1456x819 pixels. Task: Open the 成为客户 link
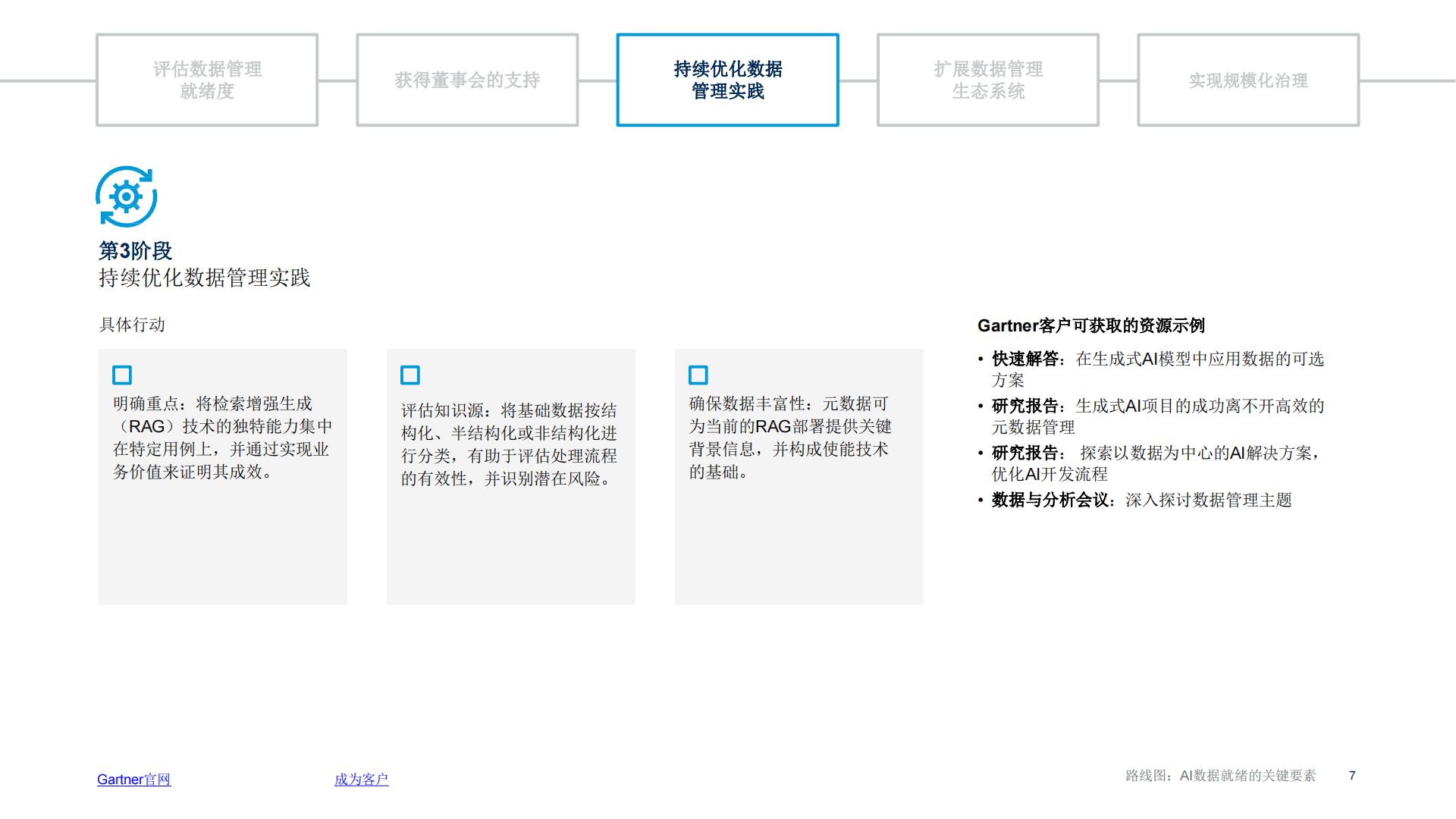coord(362,780)
